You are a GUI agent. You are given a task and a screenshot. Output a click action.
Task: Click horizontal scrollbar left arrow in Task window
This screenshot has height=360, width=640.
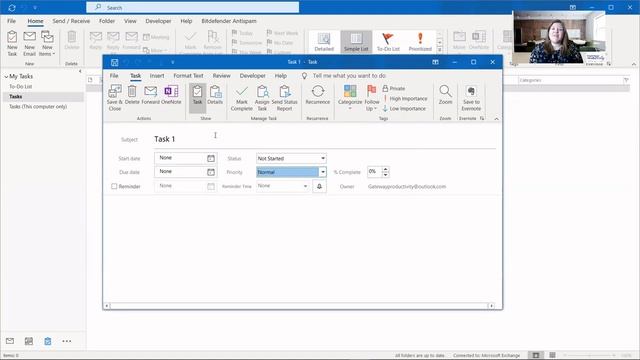click(107, 306)
